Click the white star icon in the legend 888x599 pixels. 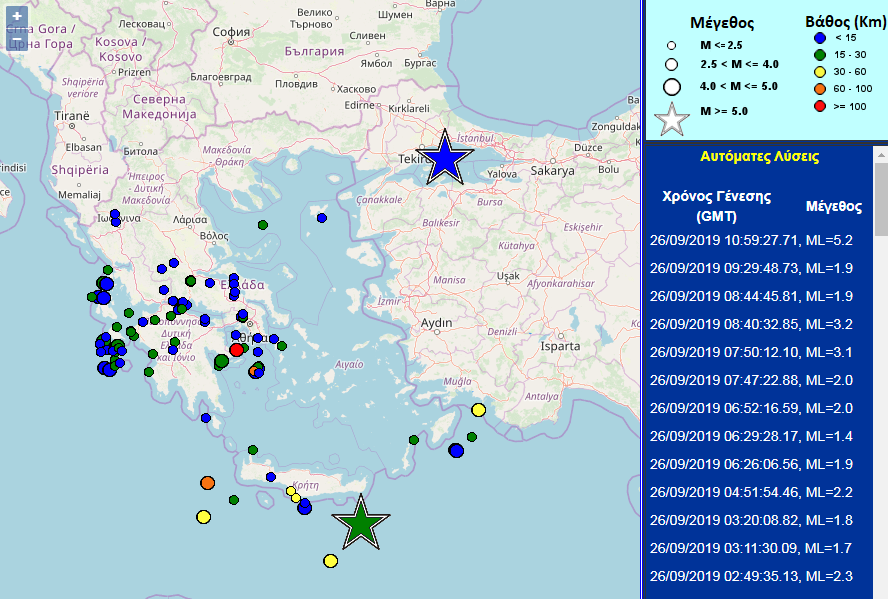click(672, 117)
